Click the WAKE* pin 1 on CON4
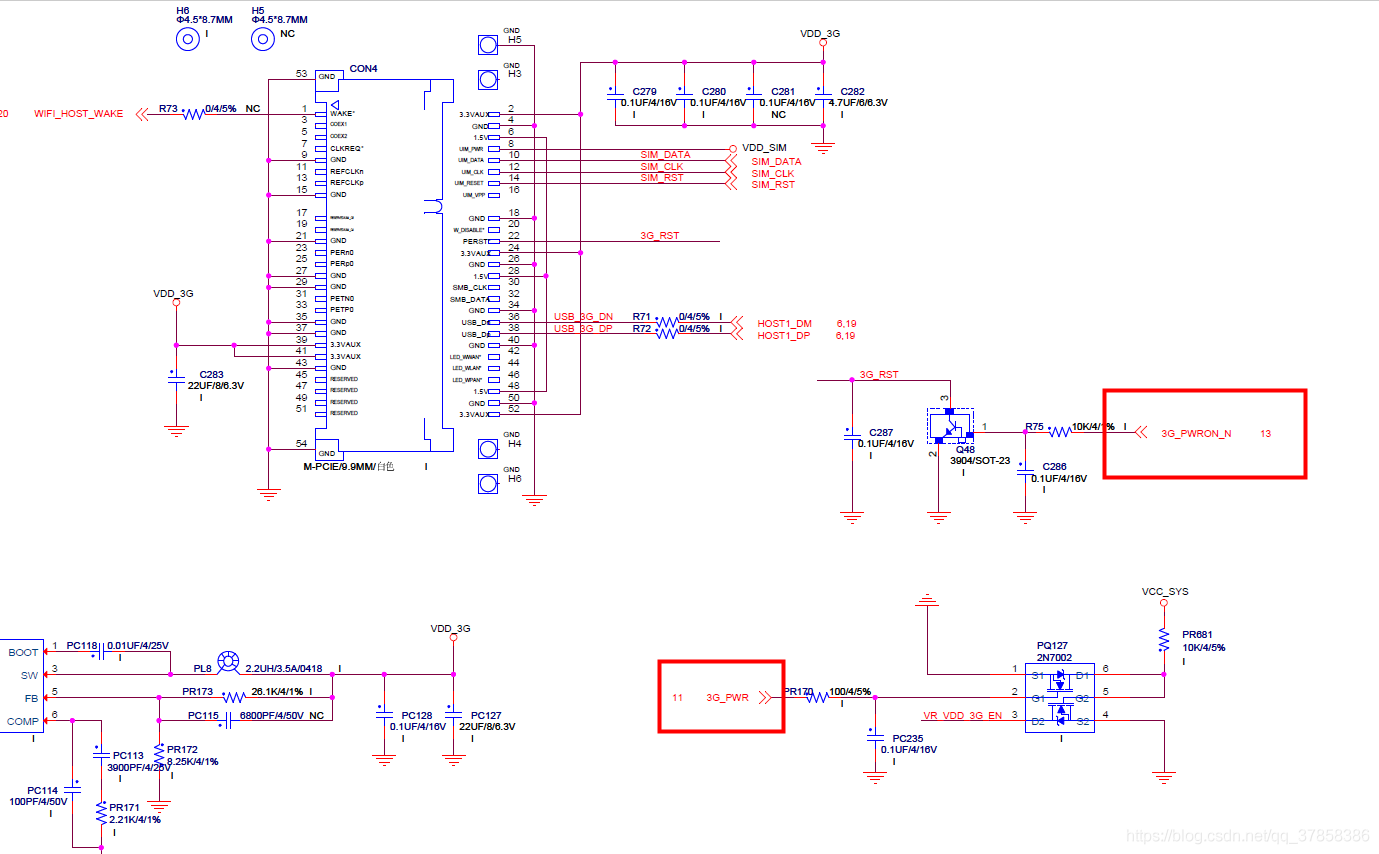Image resolution: width=1379 pixels, height=854 pixels. [x=342, y=114]
